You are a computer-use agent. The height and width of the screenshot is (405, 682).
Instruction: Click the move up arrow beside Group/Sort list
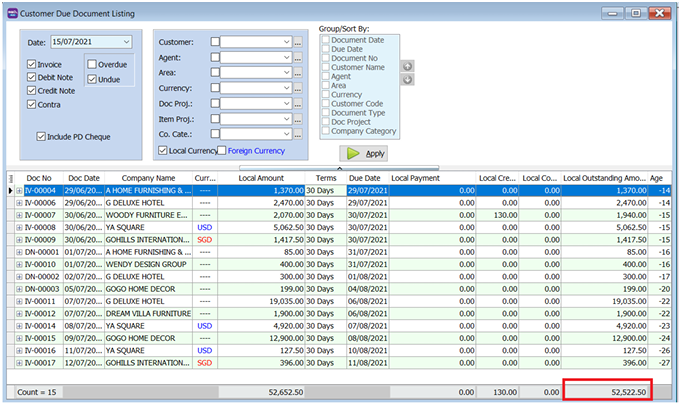[407, 66]
